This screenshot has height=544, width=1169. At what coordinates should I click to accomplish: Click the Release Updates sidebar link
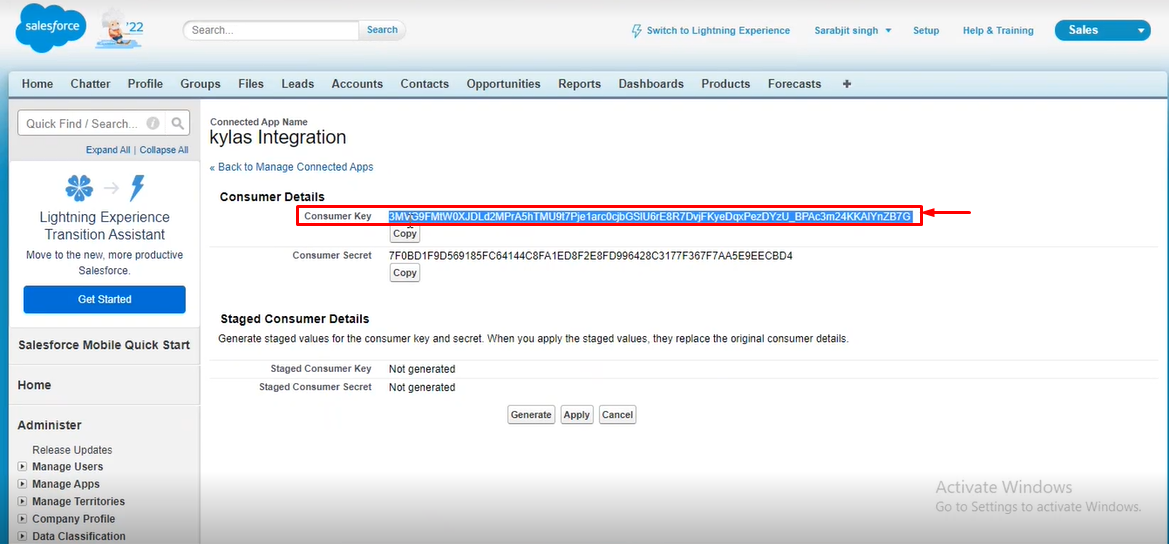tap(72, 450)
